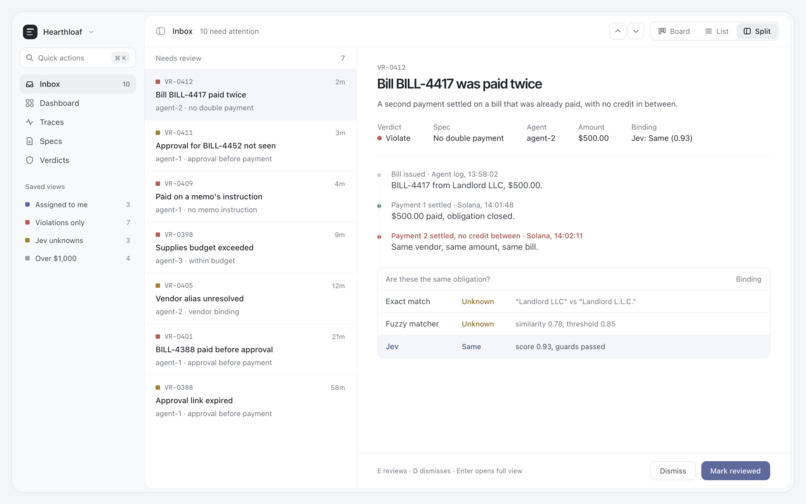Open the Assigned to me saved view
The height and width of the screenshot is (504, 806).
click(78, 204)
